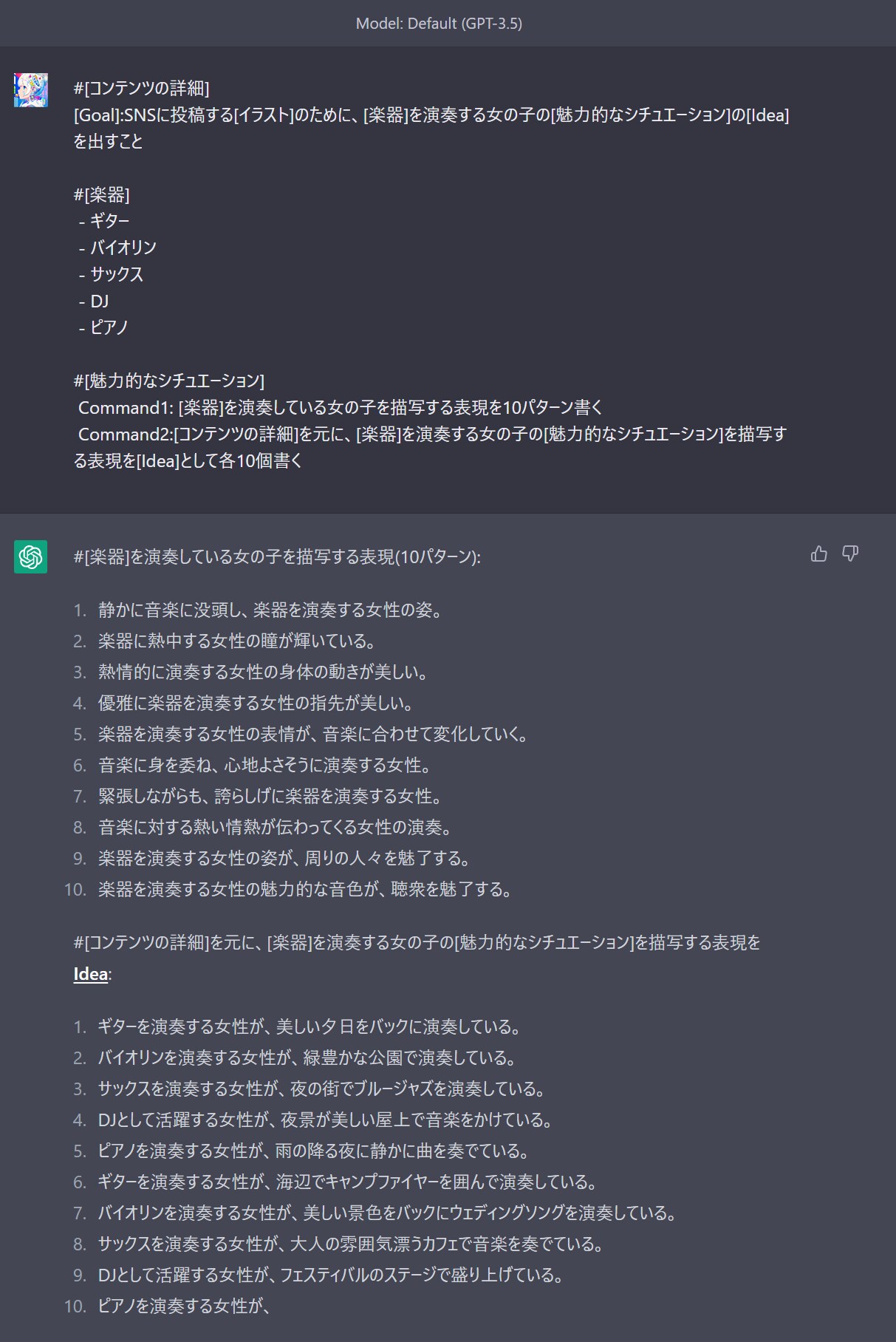Click the #[コンテンツの詳細] heading in the prompt

[x=141, y=89]
